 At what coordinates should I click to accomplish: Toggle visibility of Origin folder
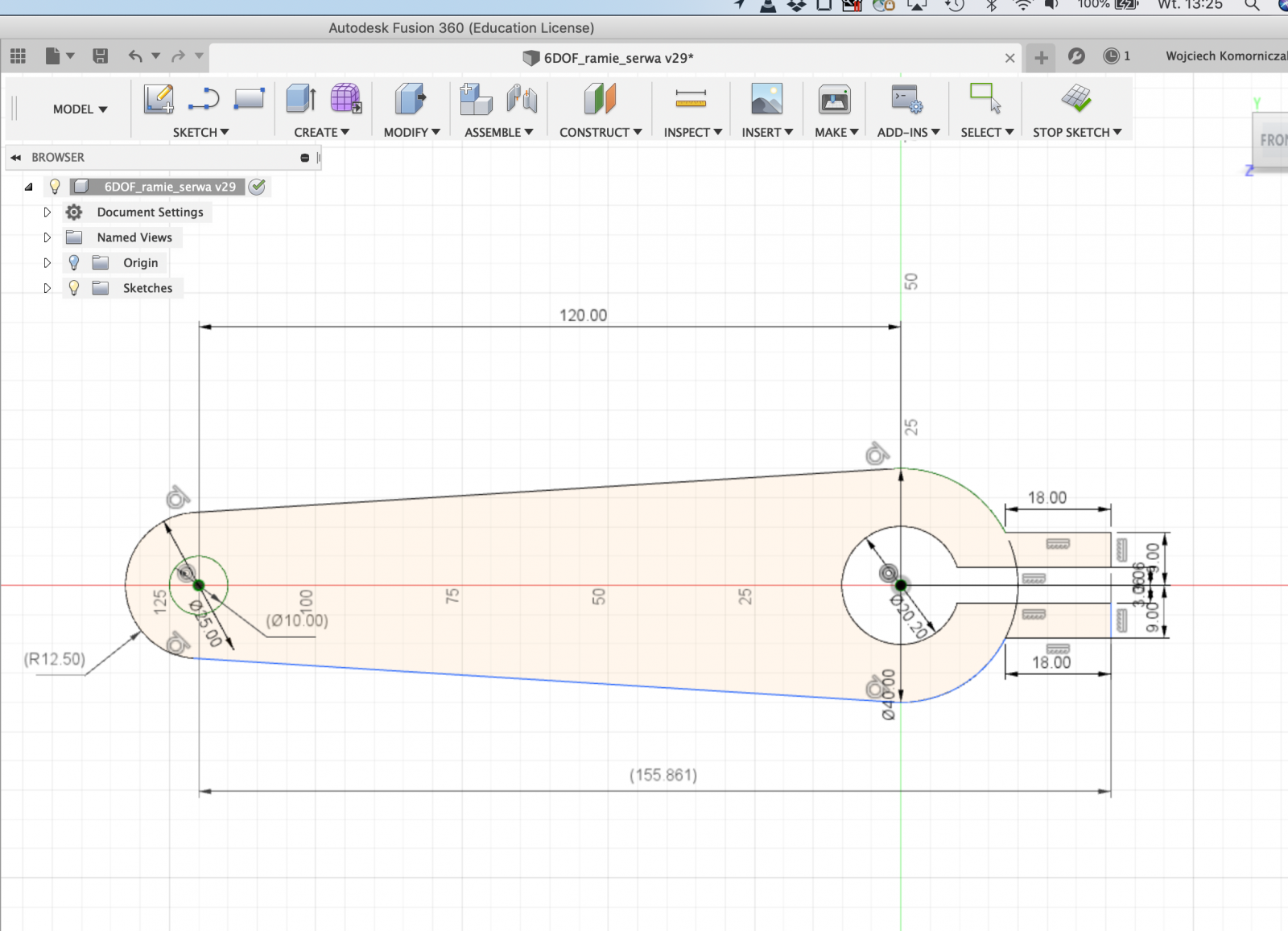point(74,263)
